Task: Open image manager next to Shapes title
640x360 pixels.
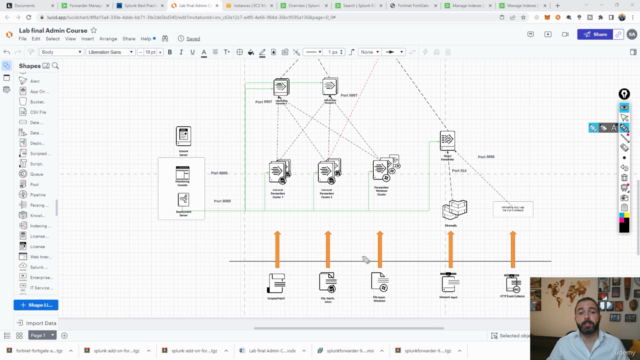Action: [46, 66]
